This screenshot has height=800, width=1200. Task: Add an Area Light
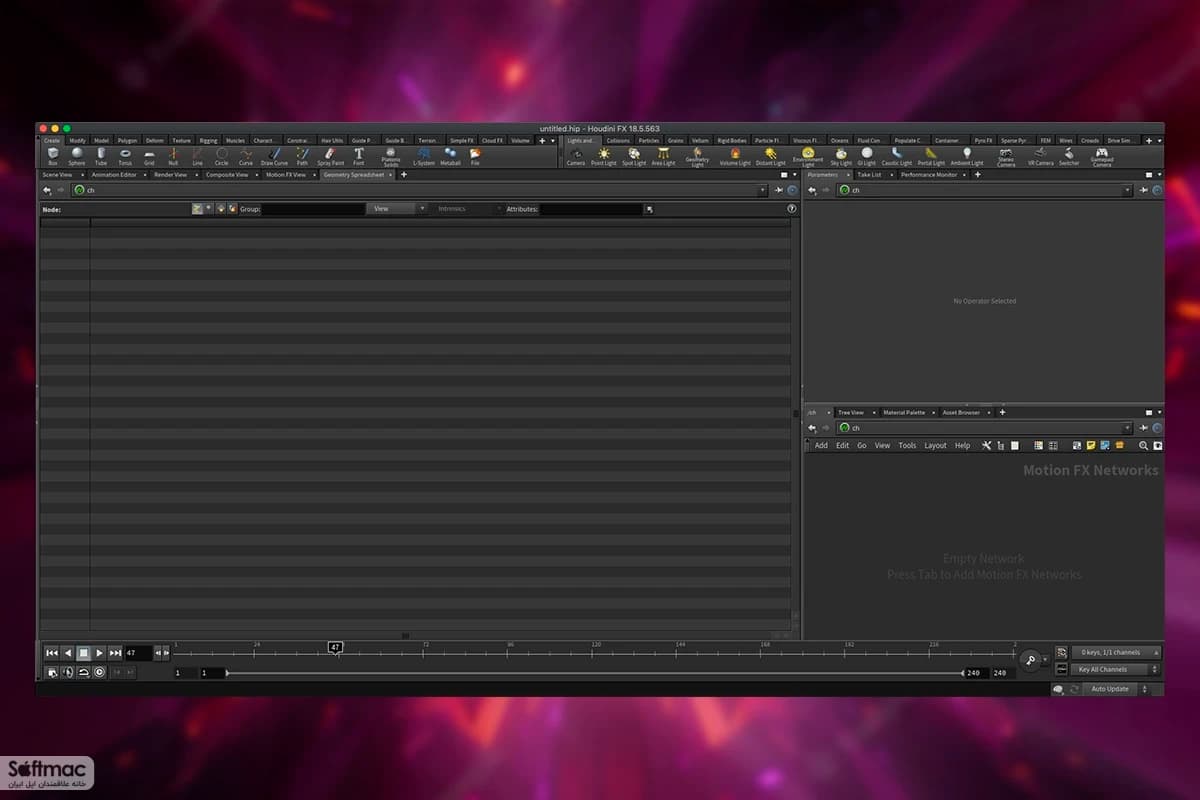(x=663, y=156)
